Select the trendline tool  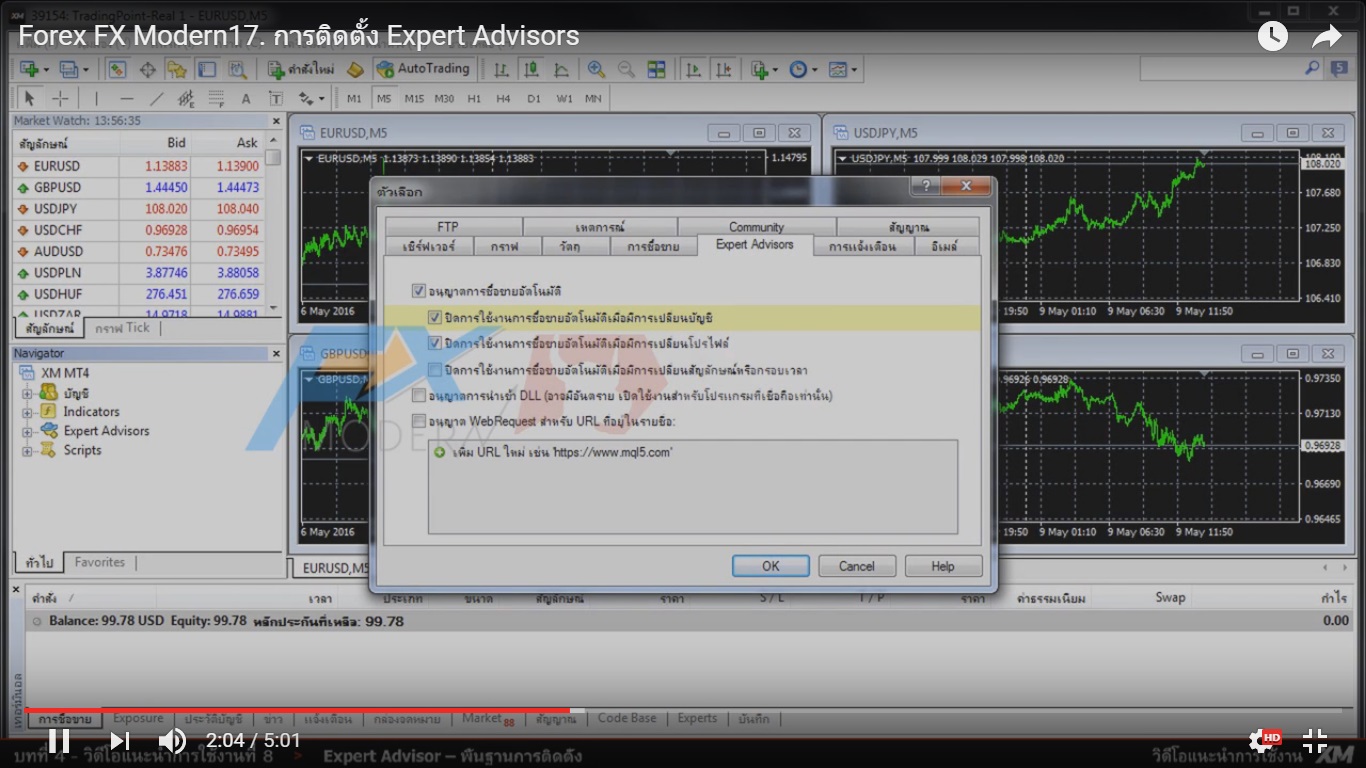[156, 98]
